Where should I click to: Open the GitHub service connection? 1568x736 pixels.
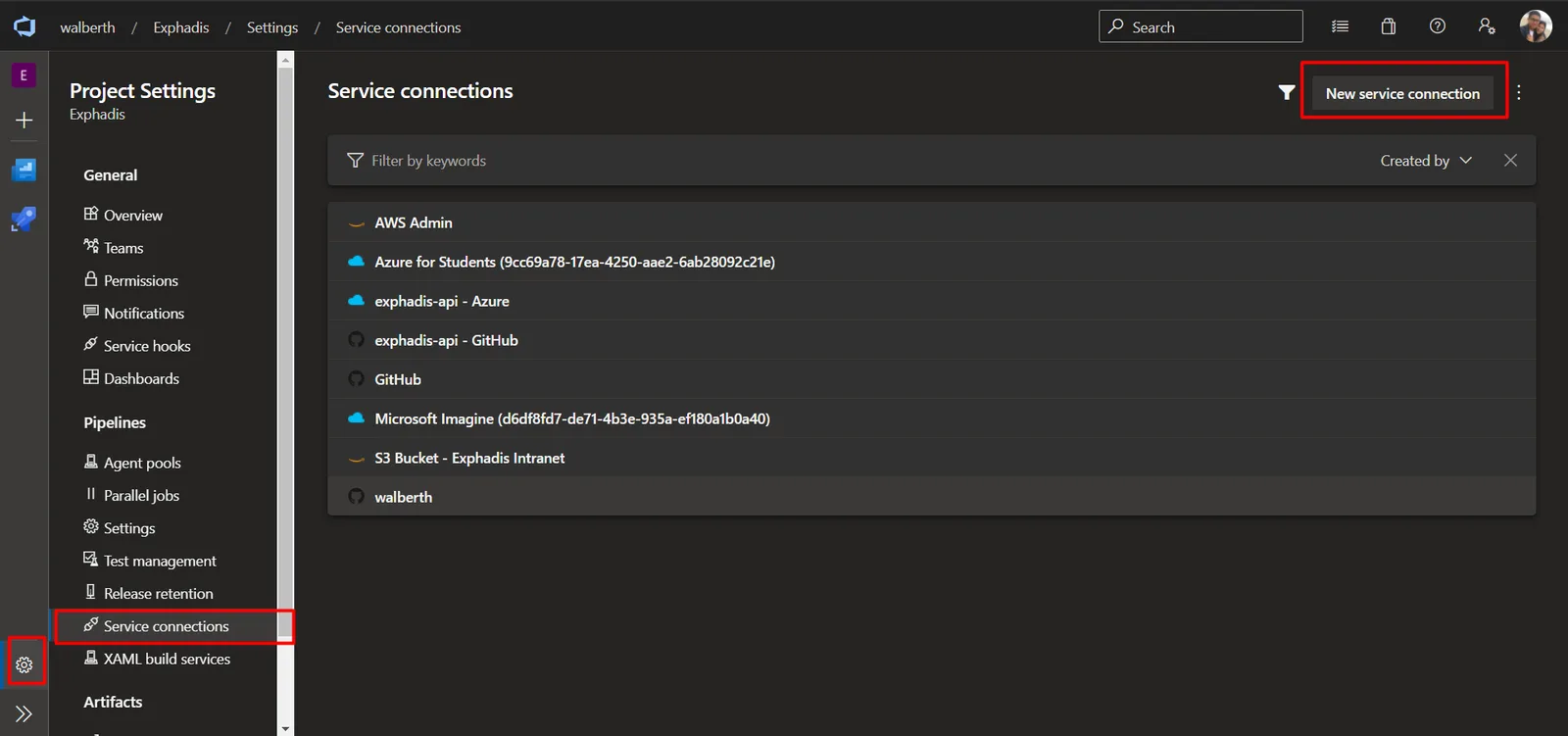[x=931, y=379]
